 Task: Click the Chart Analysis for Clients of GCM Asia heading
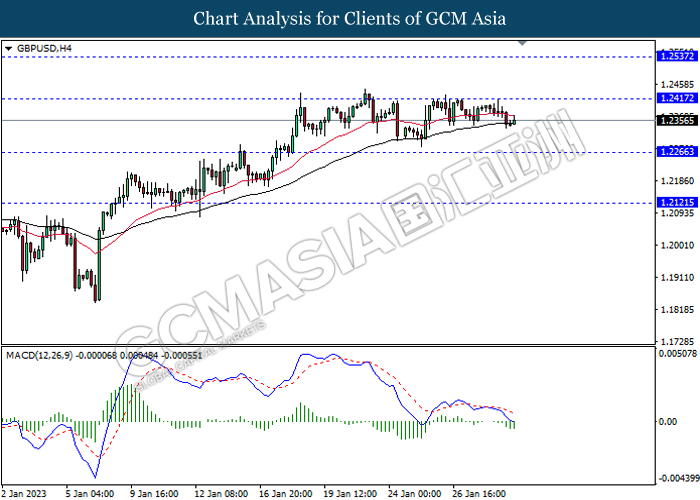click(350, 19)
